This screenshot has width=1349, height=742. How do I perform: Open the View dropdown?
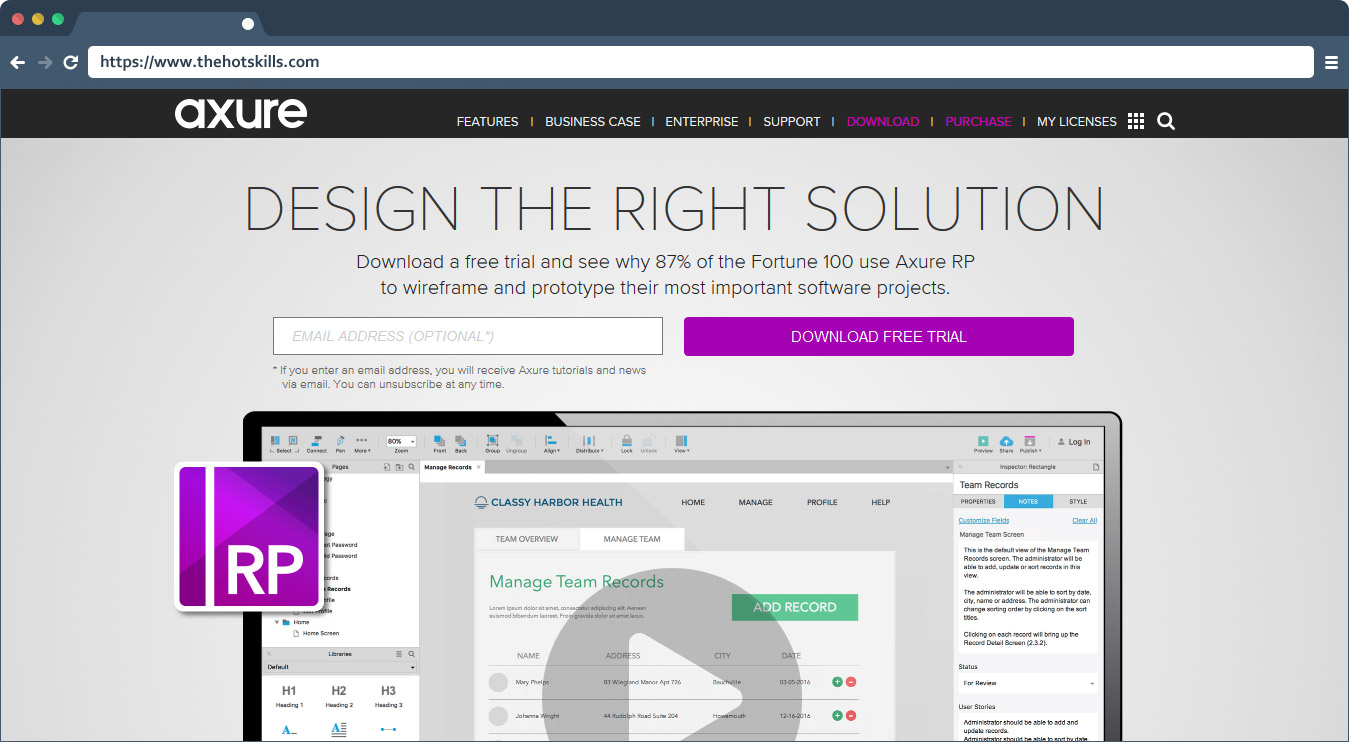pyautogui.click(x=681, y=444)
